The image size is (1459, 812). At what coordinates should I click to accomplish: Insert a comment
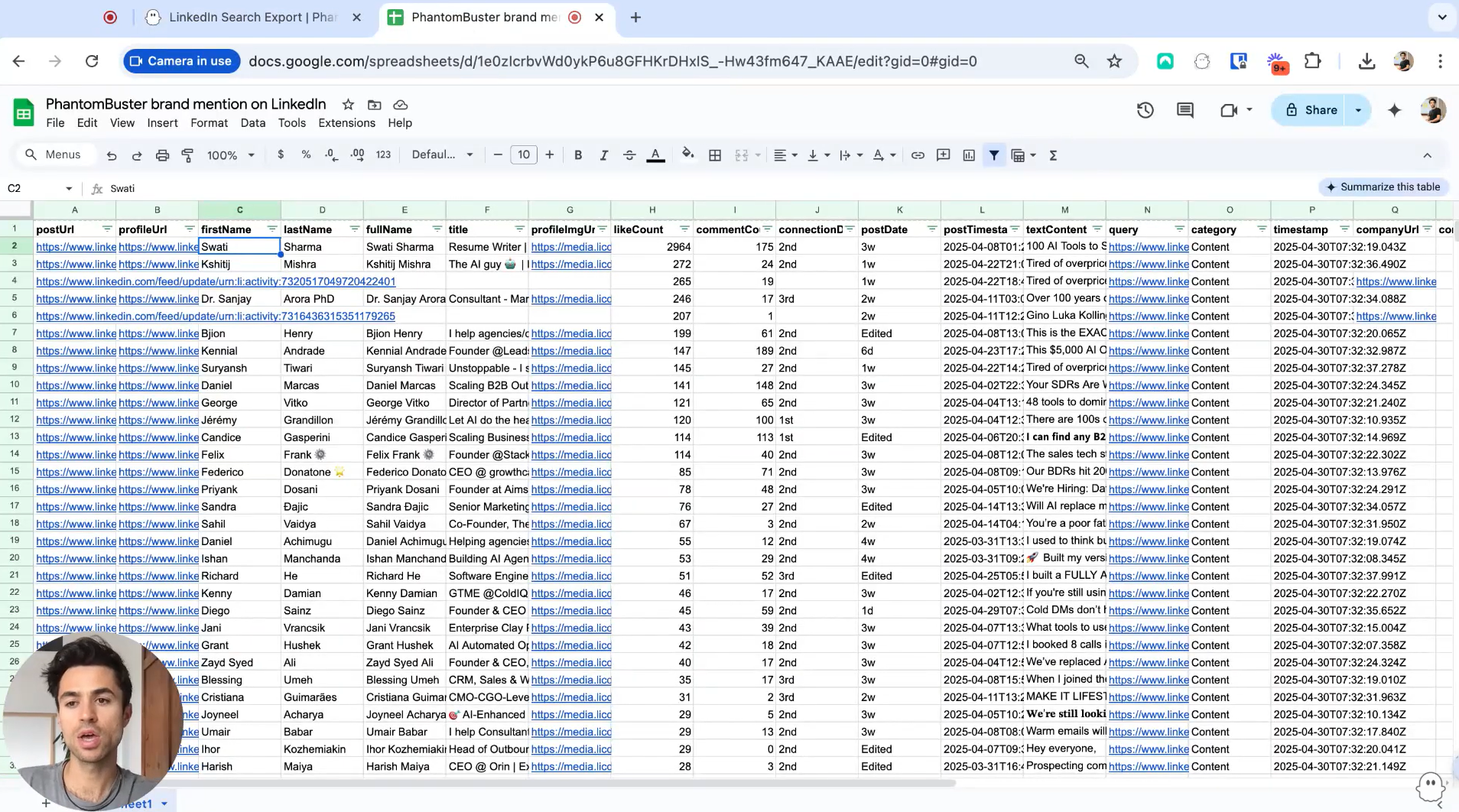942,154
